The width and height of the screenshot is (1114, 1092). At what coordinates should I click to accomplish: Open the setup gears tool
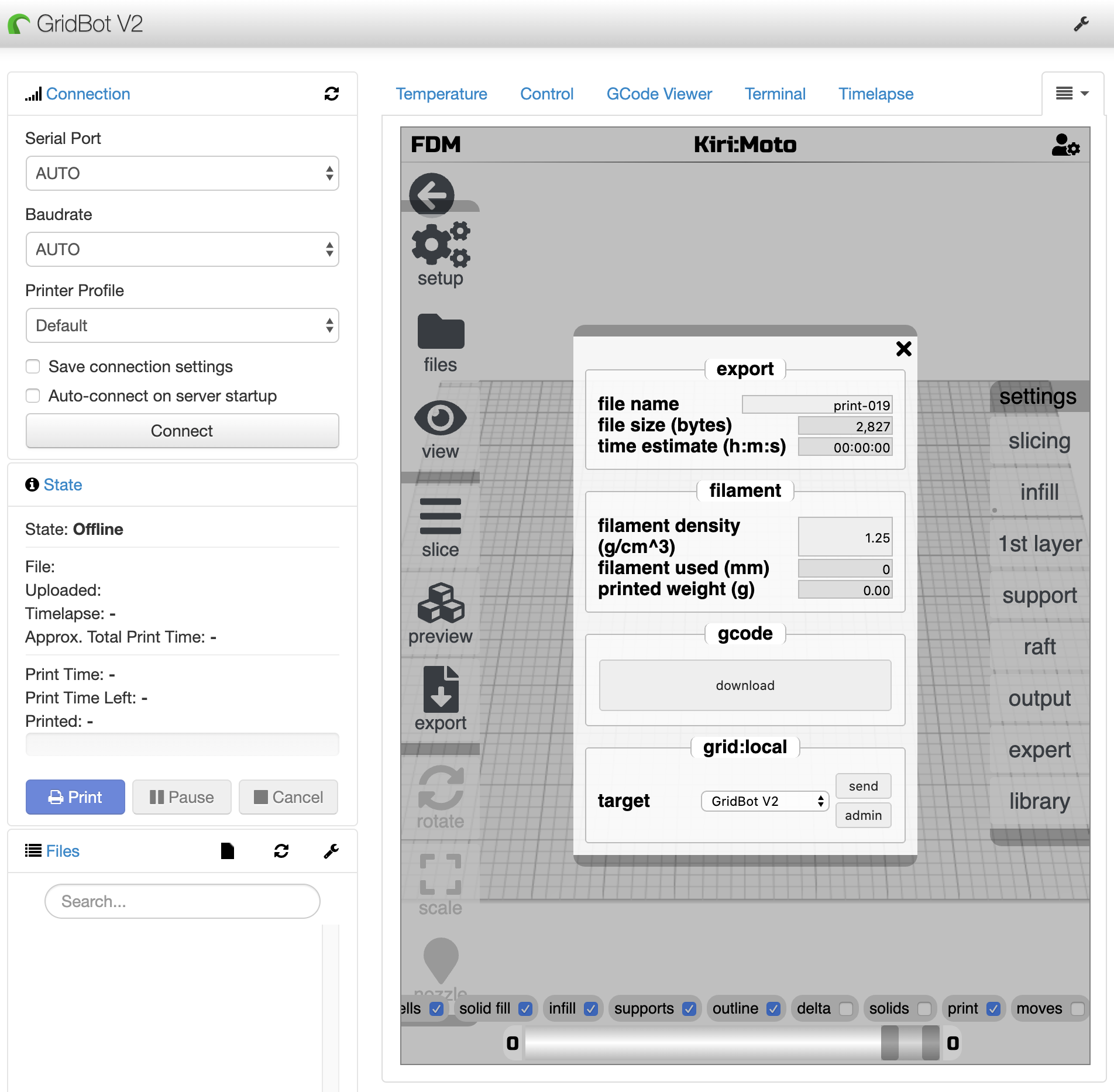pos(441,255)
